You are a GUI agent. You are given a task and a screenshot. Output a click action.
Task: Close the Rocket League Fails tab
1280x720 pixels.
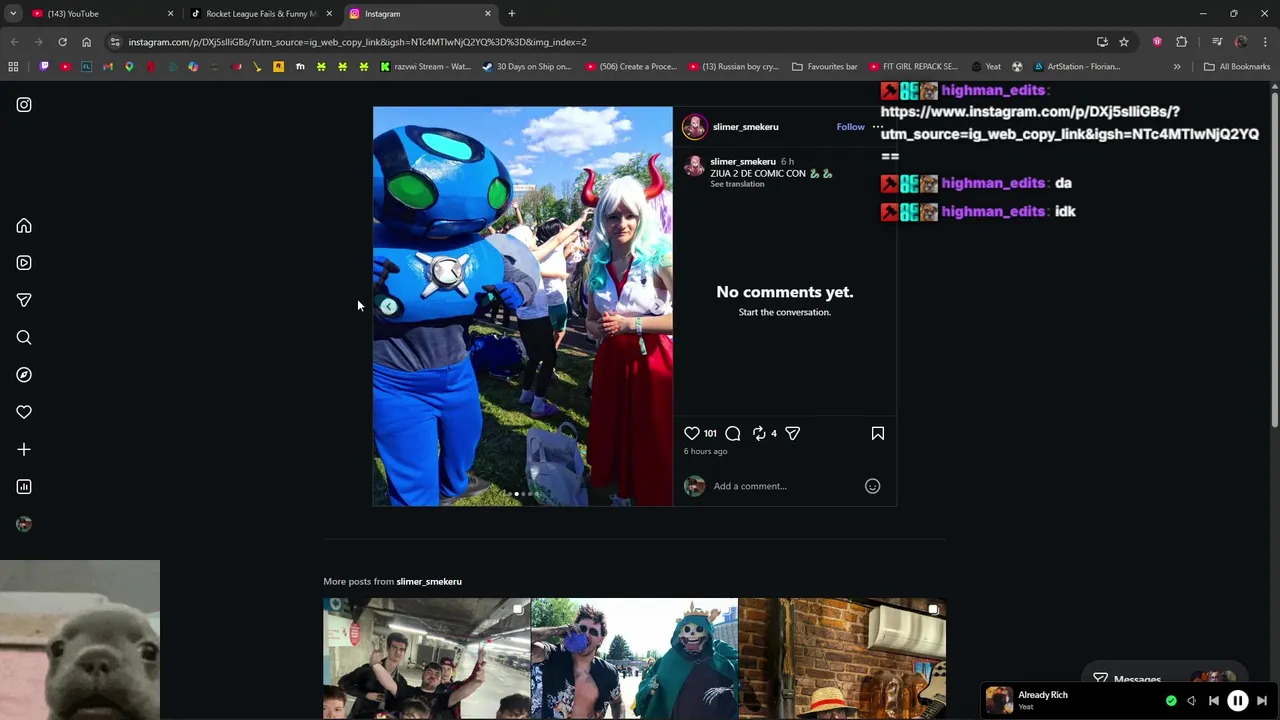329,14
